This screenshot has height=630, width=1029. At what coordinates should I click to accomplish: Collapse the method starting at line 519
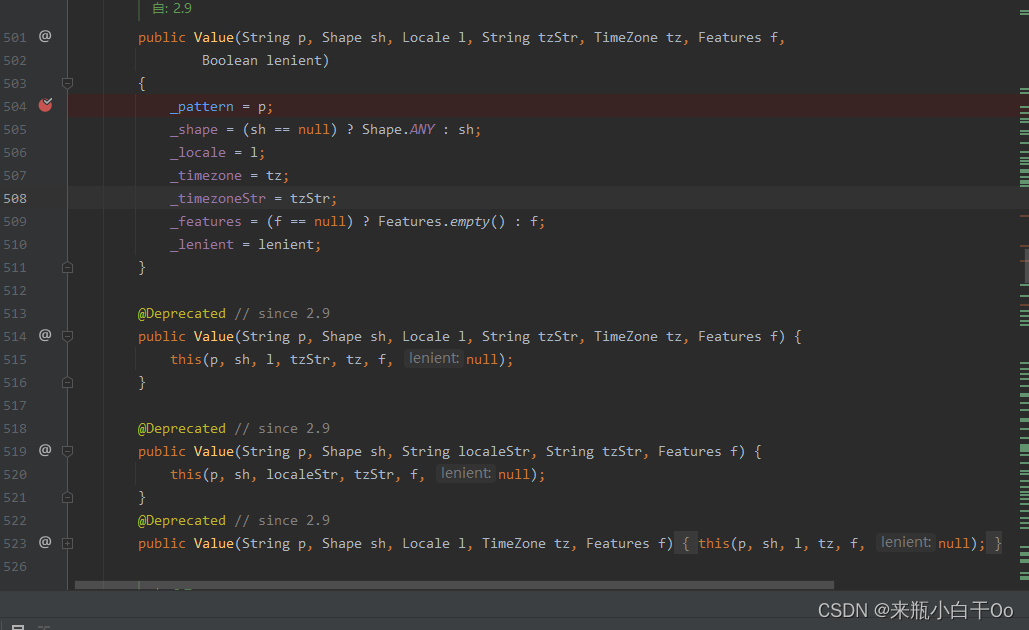(x=67, y=450)
